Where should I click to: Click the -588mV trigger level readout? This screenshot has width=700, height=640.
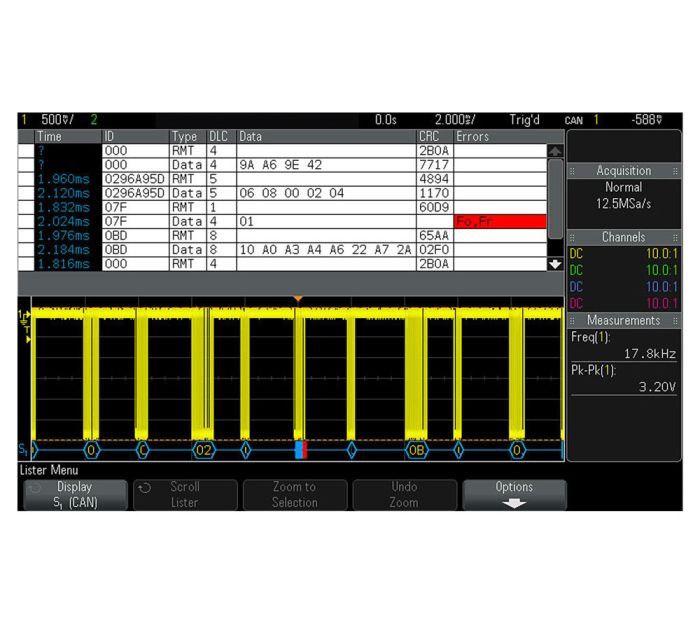click(646, 120)
